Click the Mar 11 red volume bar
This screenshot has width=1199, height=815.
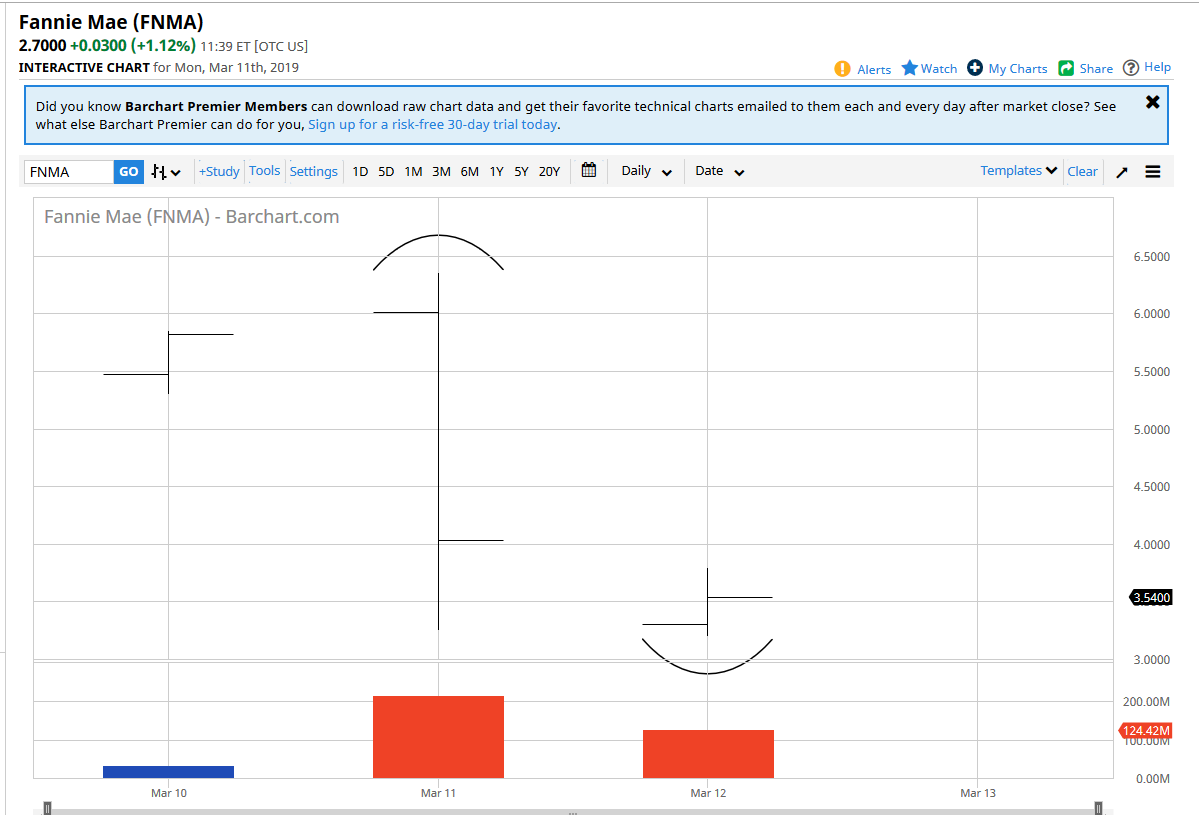pyautogui.click(x=438, y=737)
